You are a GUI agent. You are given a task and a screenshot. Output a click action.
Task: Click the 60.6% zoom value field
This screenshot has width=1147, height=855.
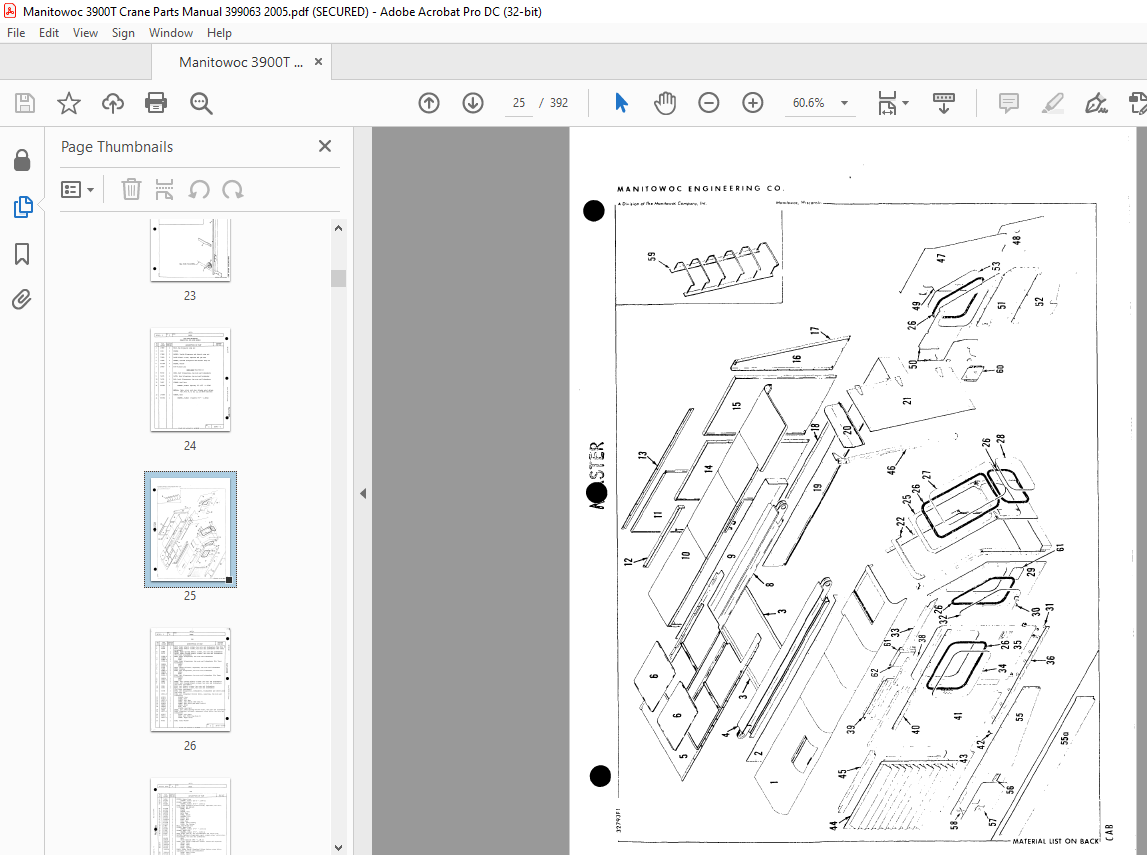808,103
